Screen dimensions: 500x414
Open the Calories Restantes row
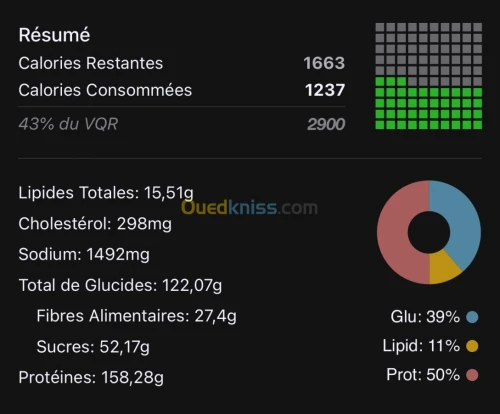point(182,63)
